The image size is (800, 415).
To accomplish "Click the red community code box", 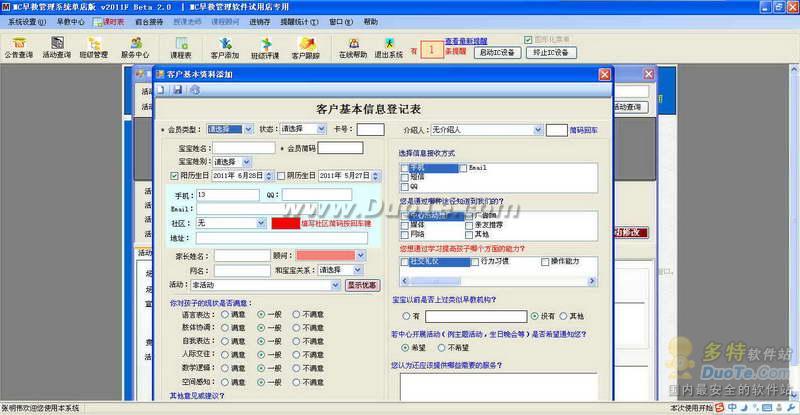I will pyautogui.click(x=286, y=224).
